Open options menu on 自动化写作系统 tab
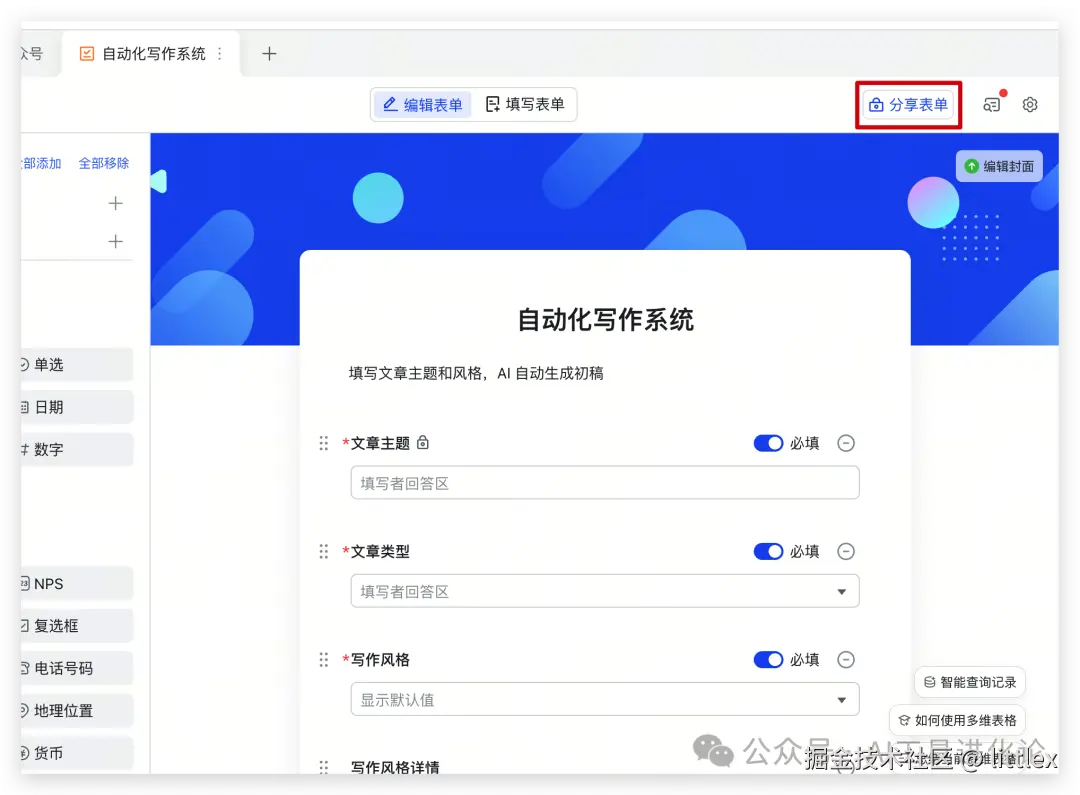Image resolution: width=1080 pixels, height=795 pixels. (x=219, y=53)
